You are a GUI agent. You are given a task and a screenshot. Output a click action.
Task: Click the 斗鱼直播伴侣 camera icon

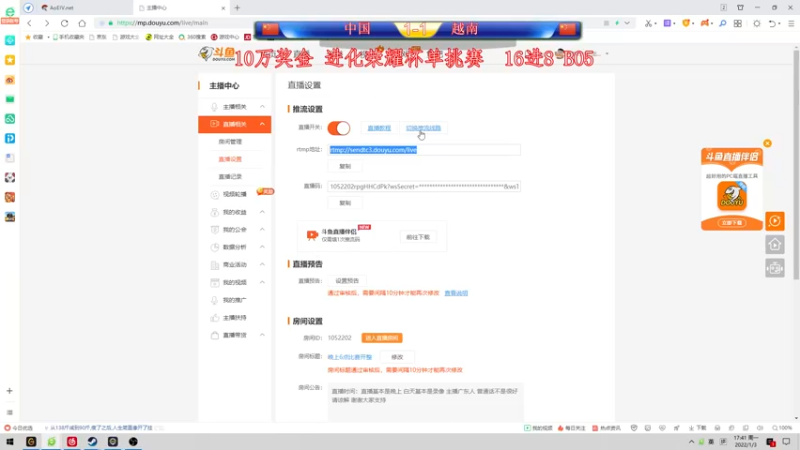[312, 235]
